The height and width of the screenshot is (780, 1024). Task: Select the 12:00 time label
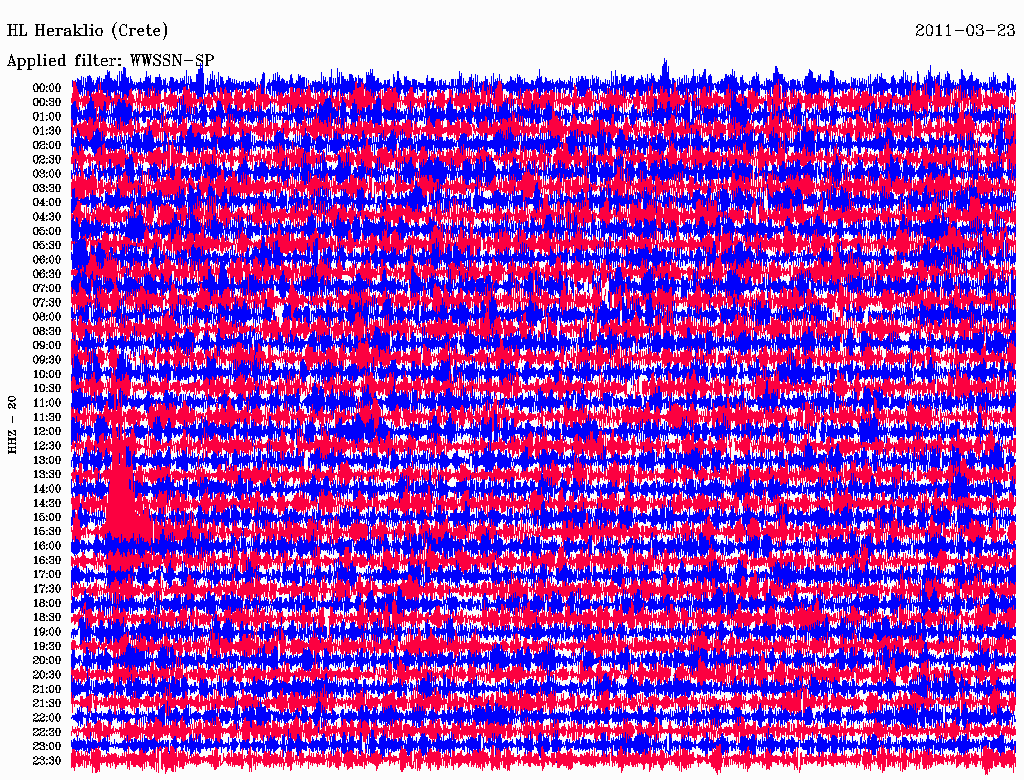click(x=47, y=431)
